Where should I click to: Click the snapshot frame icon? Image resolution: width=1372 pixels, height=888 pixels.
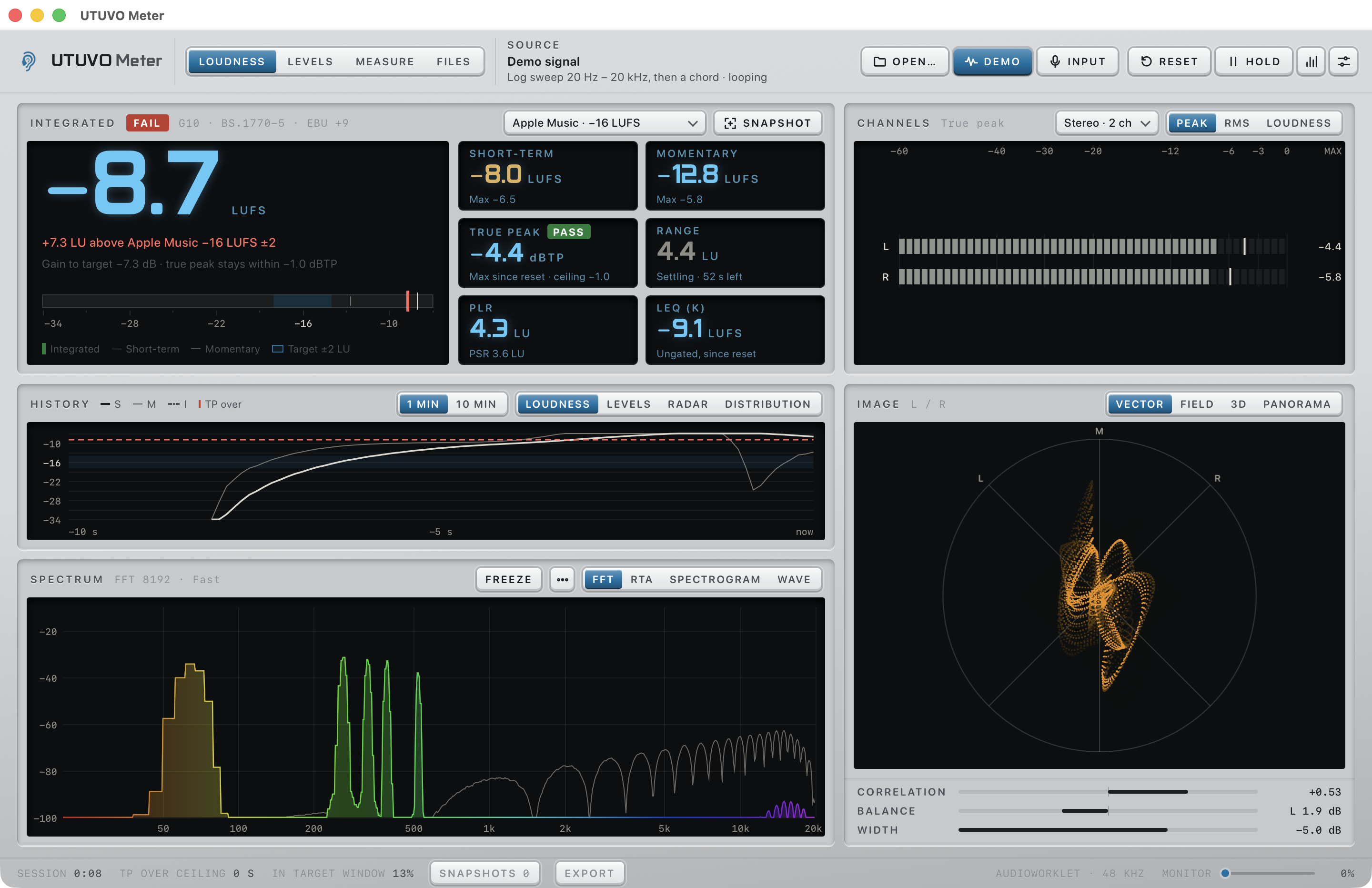tap(730, 123)
